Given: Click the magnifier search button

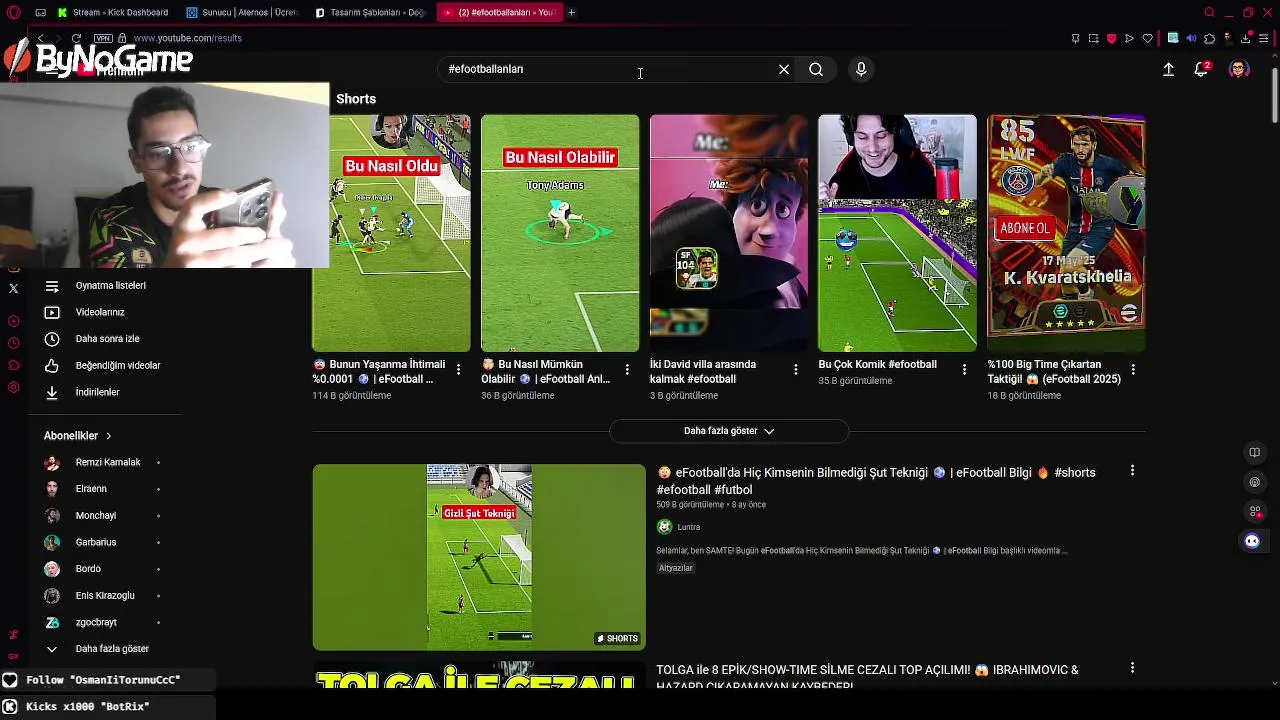Looking at the screenshot, I should point(816,69).
